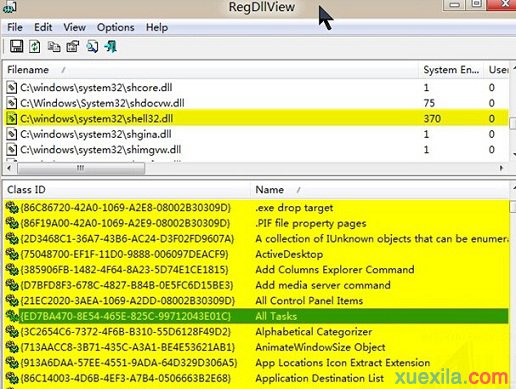Click the gear icon of Add Columns Explorer Command
The width and height of the screenshot is (516, 389).
(x=12, y=269)
